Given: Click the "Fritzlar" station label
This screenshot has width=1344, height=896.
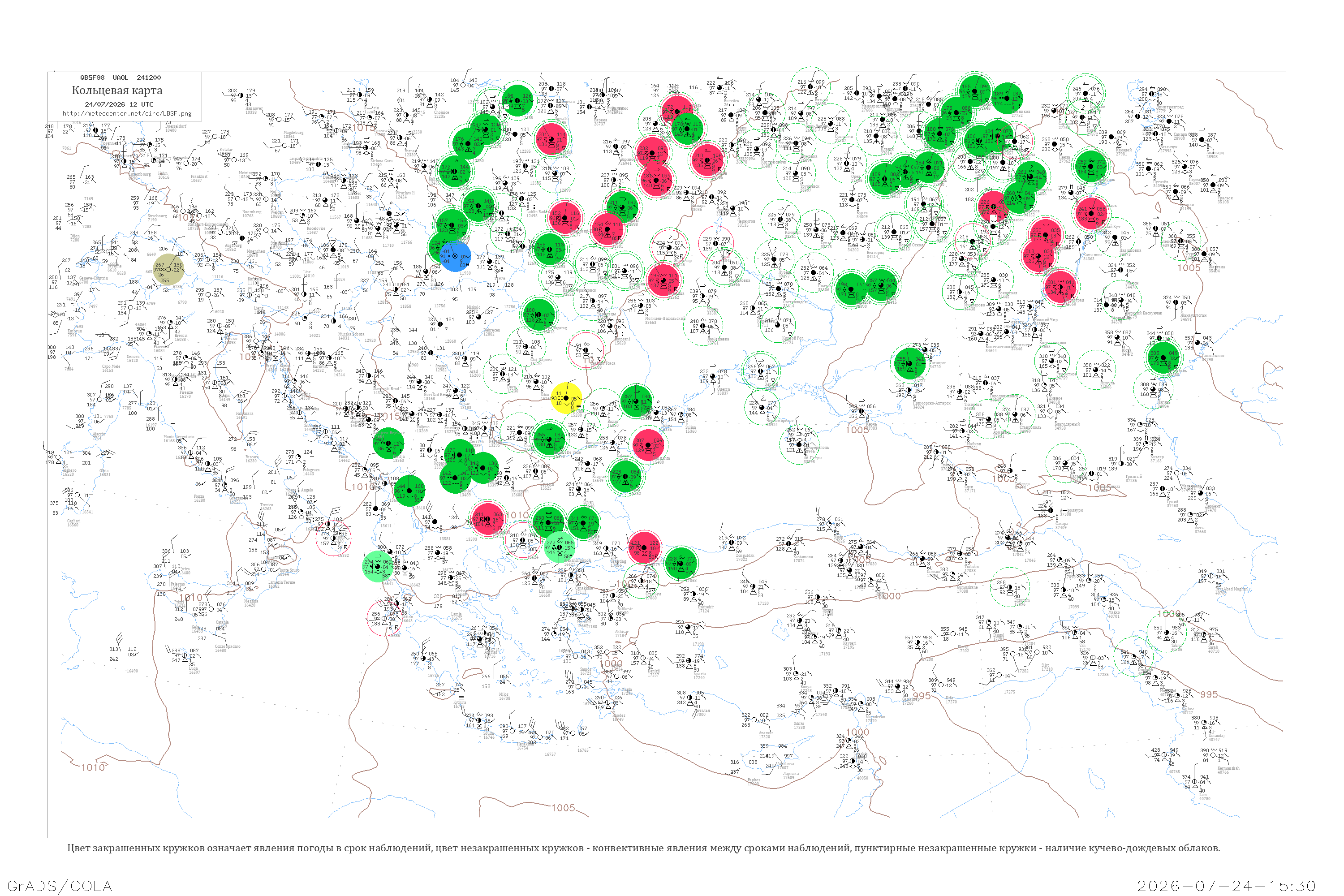Looking at the screenshot, I should click(226, 149).
